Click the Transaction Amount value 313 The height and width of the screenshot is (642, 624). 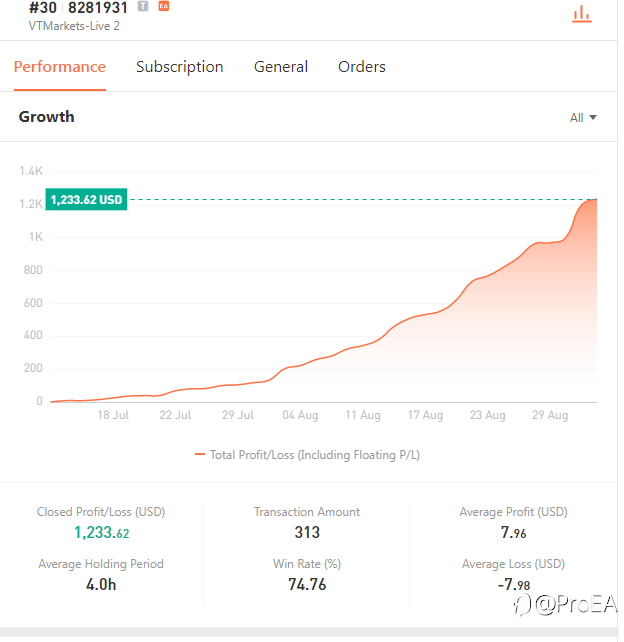click(x=307, y=533)
